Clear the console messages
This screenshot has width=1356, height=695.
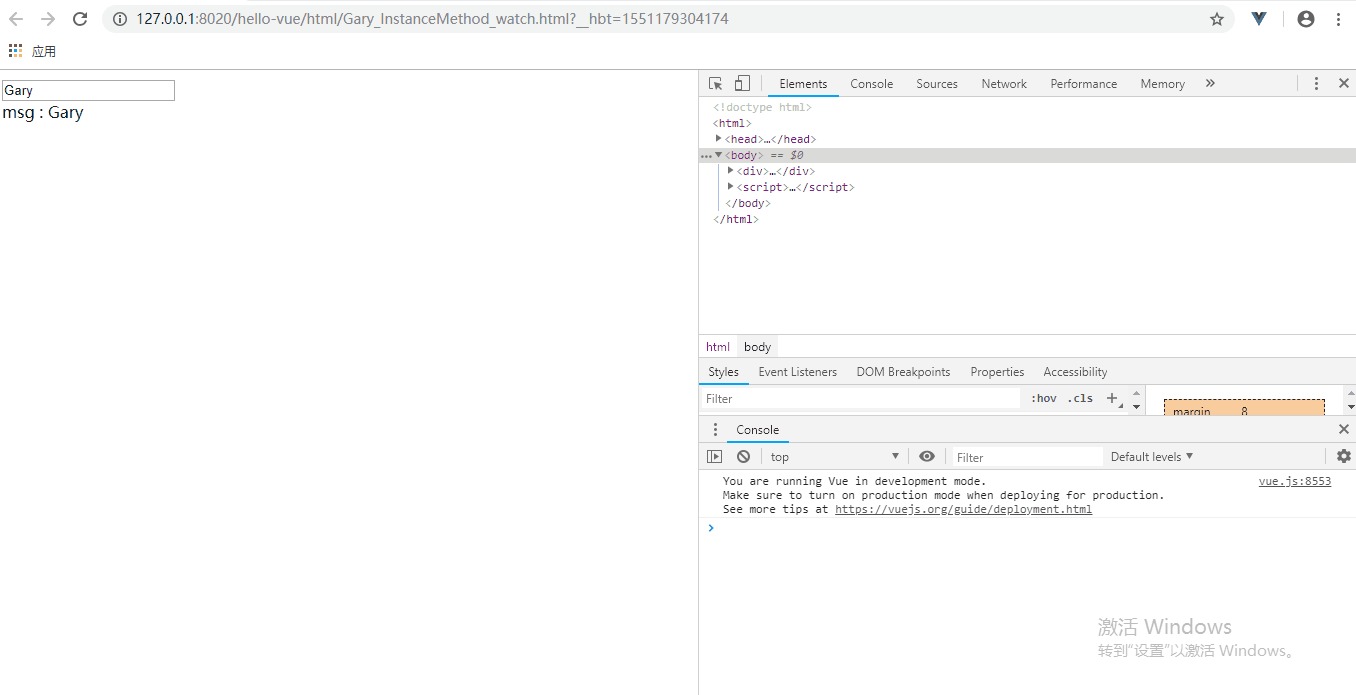coord(743,456)
